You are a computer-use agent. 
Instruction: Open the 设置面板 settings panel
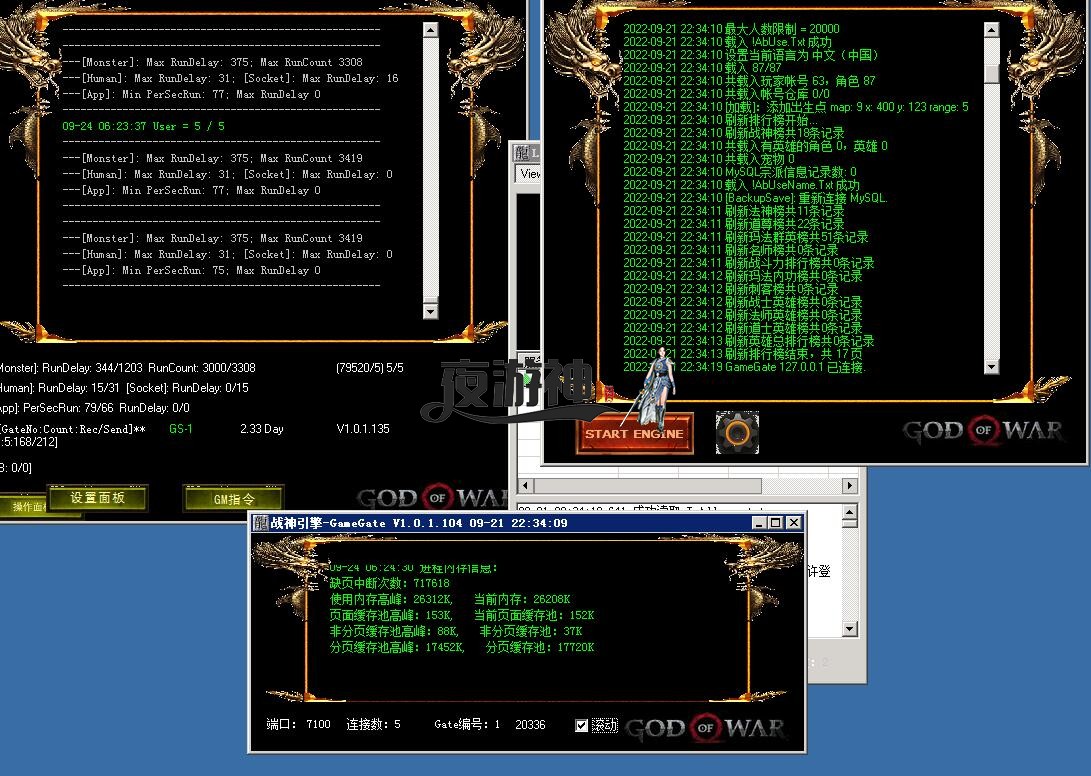click(97, 498)
